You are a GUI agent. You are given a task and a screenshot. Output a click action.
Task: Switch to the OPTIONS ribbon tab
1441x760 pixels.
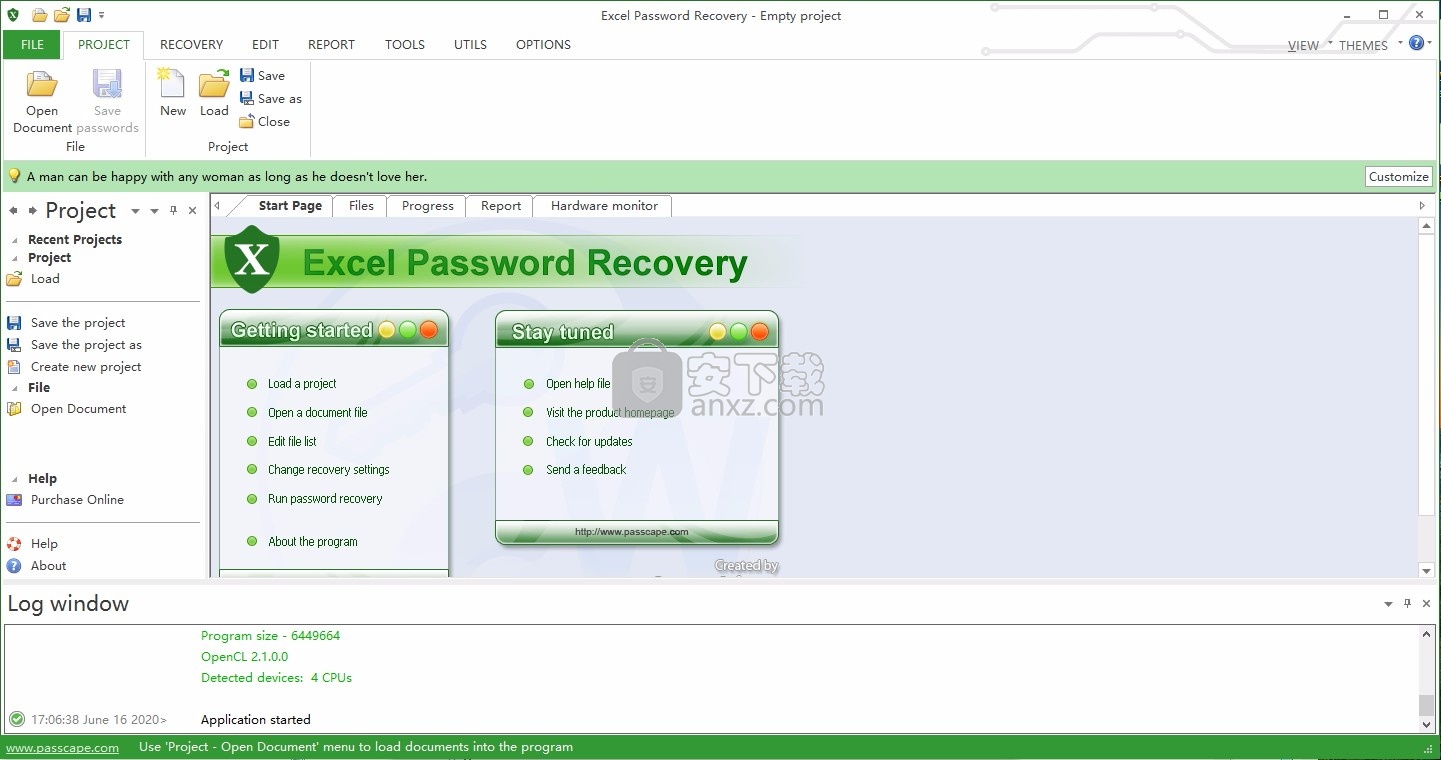point(543,45)
